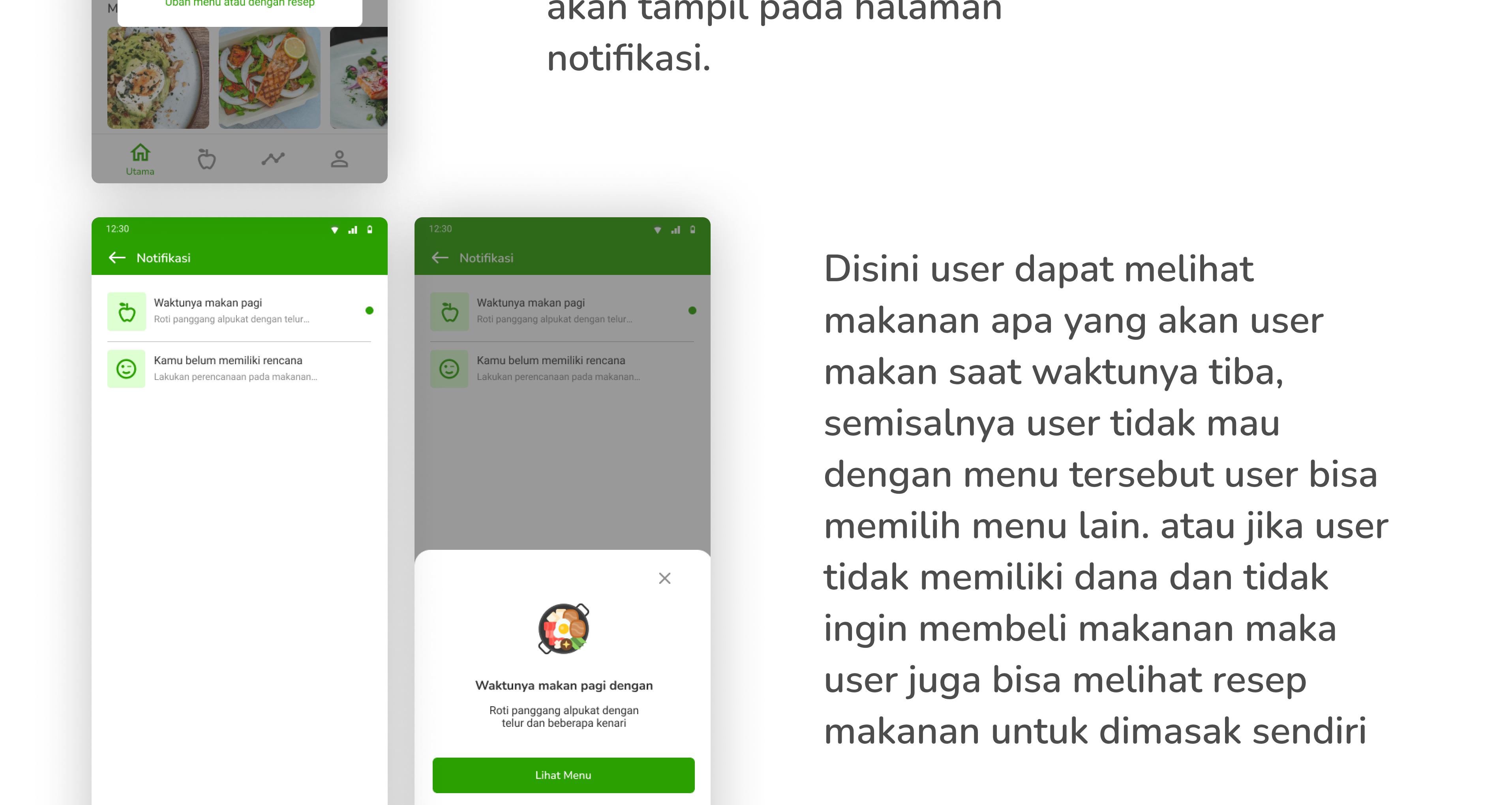
Task: Click the avocado toast food thumbnail
Action: (x=158, y=77)
